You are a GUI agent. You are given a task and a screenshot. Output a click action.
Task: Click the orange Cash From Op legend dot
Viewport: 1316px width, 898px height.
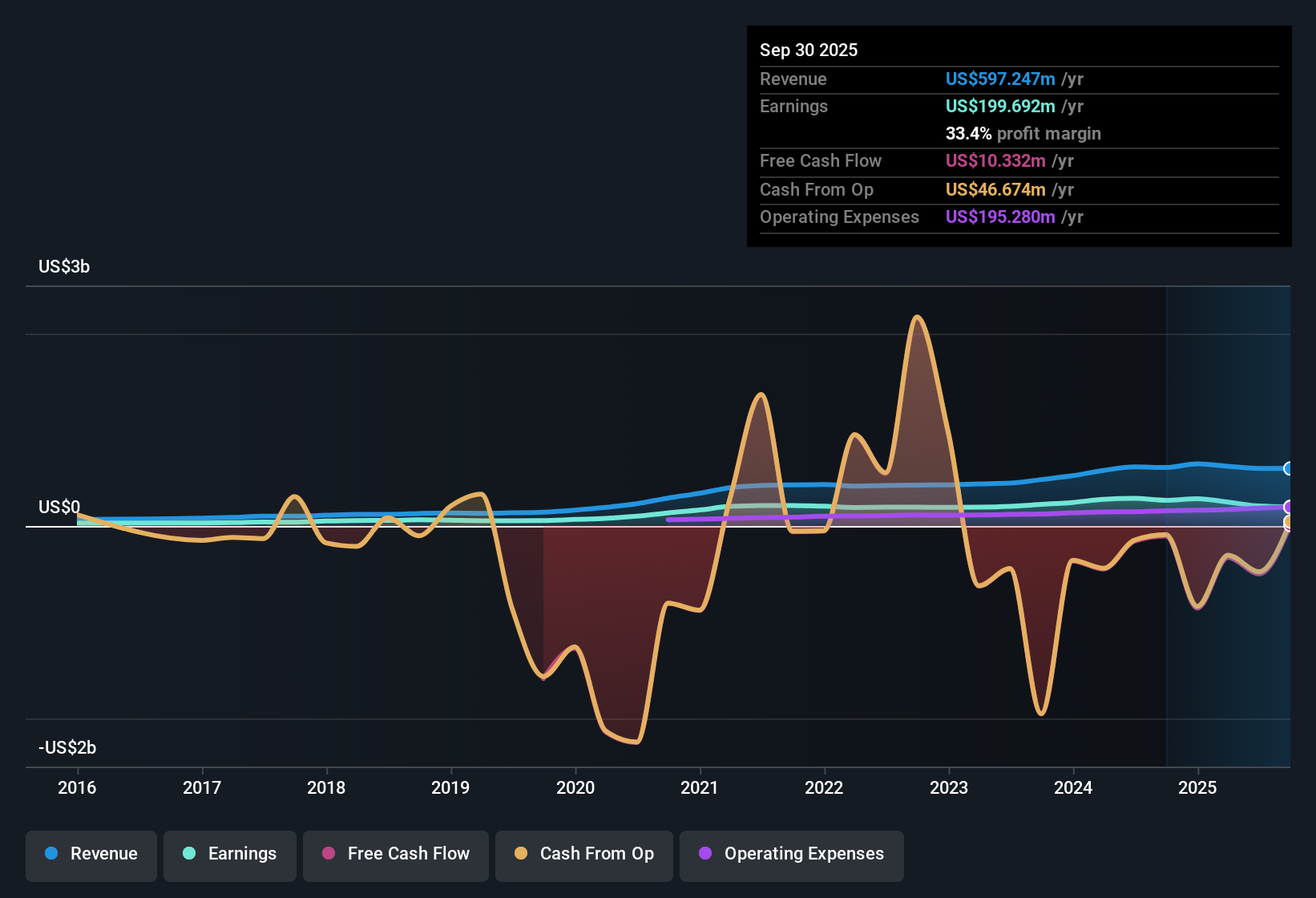[522, 854]
